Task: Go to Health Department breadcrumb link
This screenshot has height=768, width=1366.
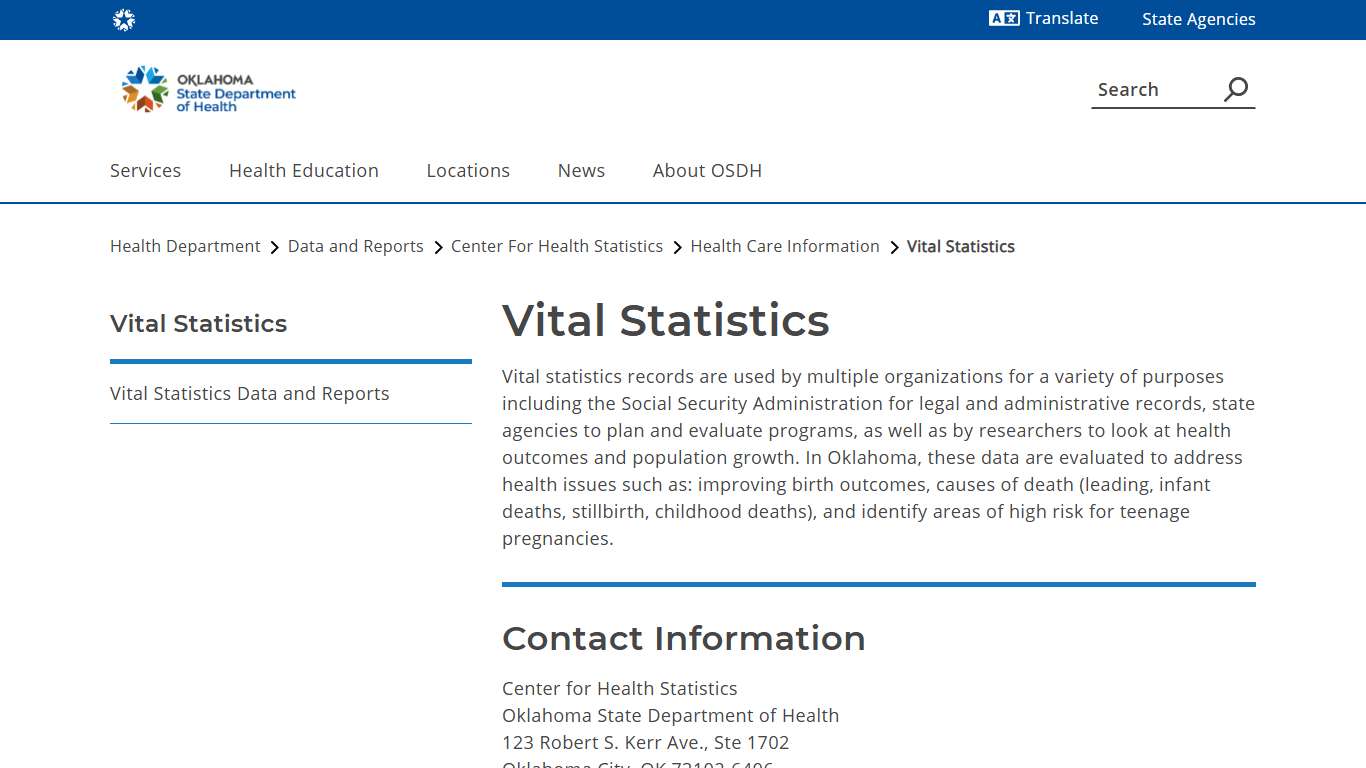Action: tap(185, 246)
